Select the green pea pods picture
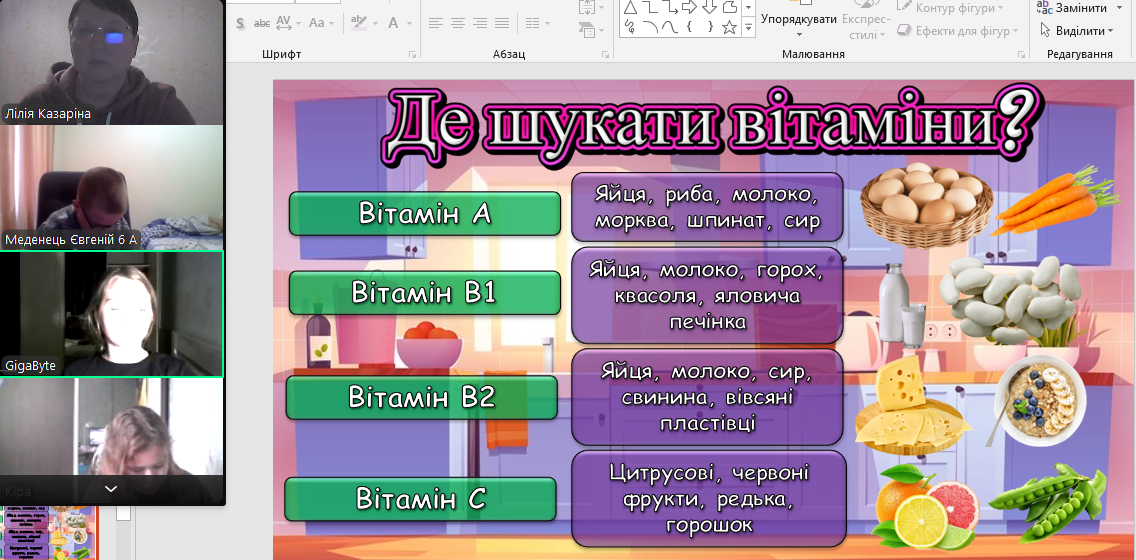1136x560 pixels. pos(1048,503)
